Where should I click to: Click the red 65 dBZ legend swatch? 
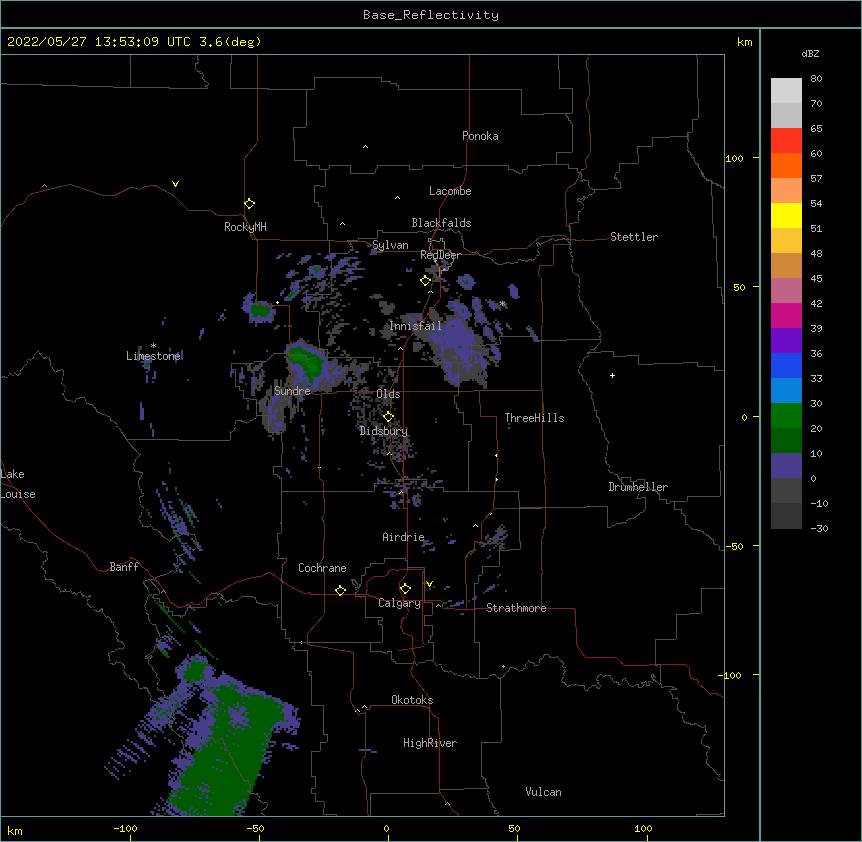pyautogui.click(x=786, y=141)
